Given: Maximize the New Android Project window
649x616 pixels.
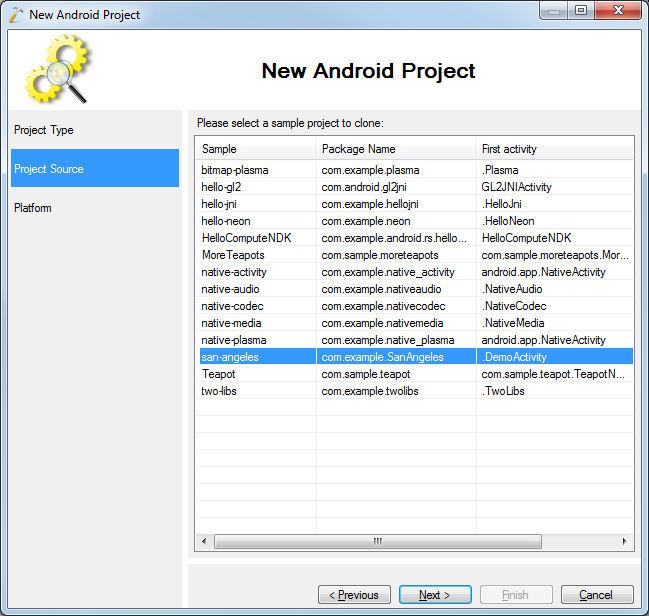Looking at the screenshot, I should (581, 10).
